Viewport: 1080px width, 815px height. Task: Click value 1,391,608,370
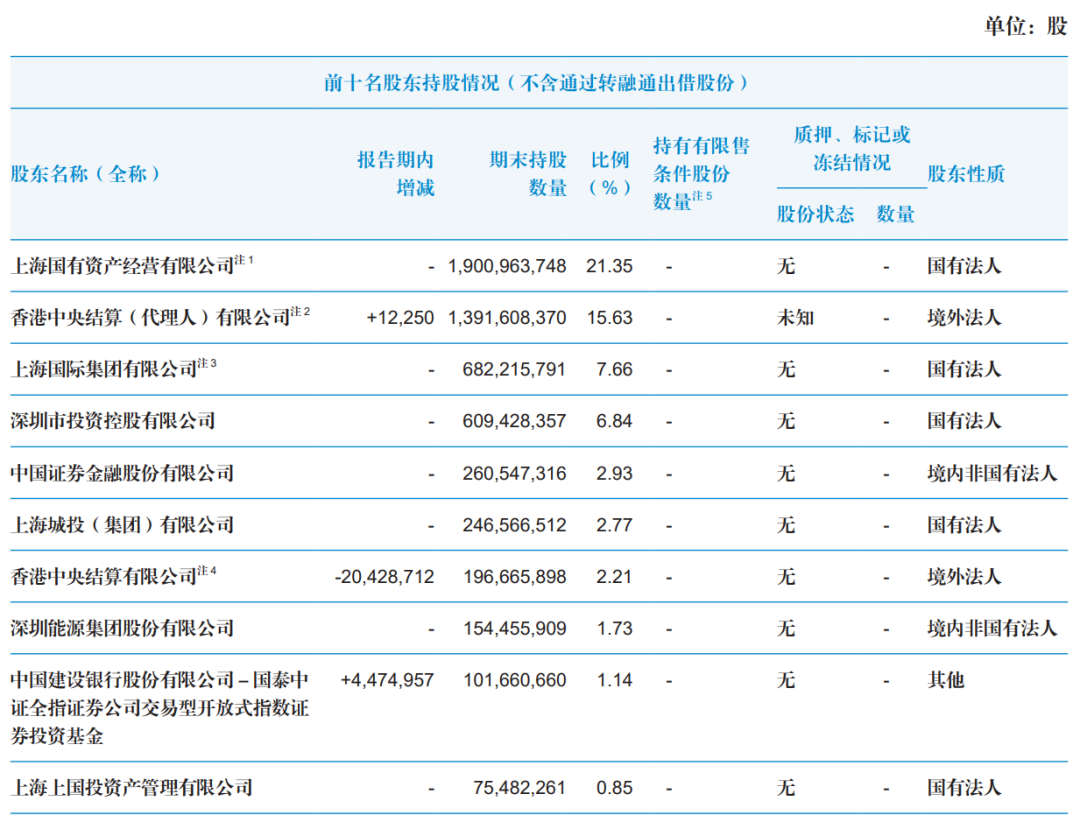(x=507, y=318)
